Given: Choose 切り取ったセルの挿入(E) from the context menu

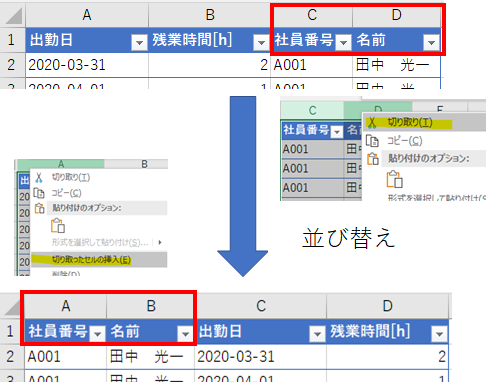Looking at the screenshot, I should click(99, 260).
